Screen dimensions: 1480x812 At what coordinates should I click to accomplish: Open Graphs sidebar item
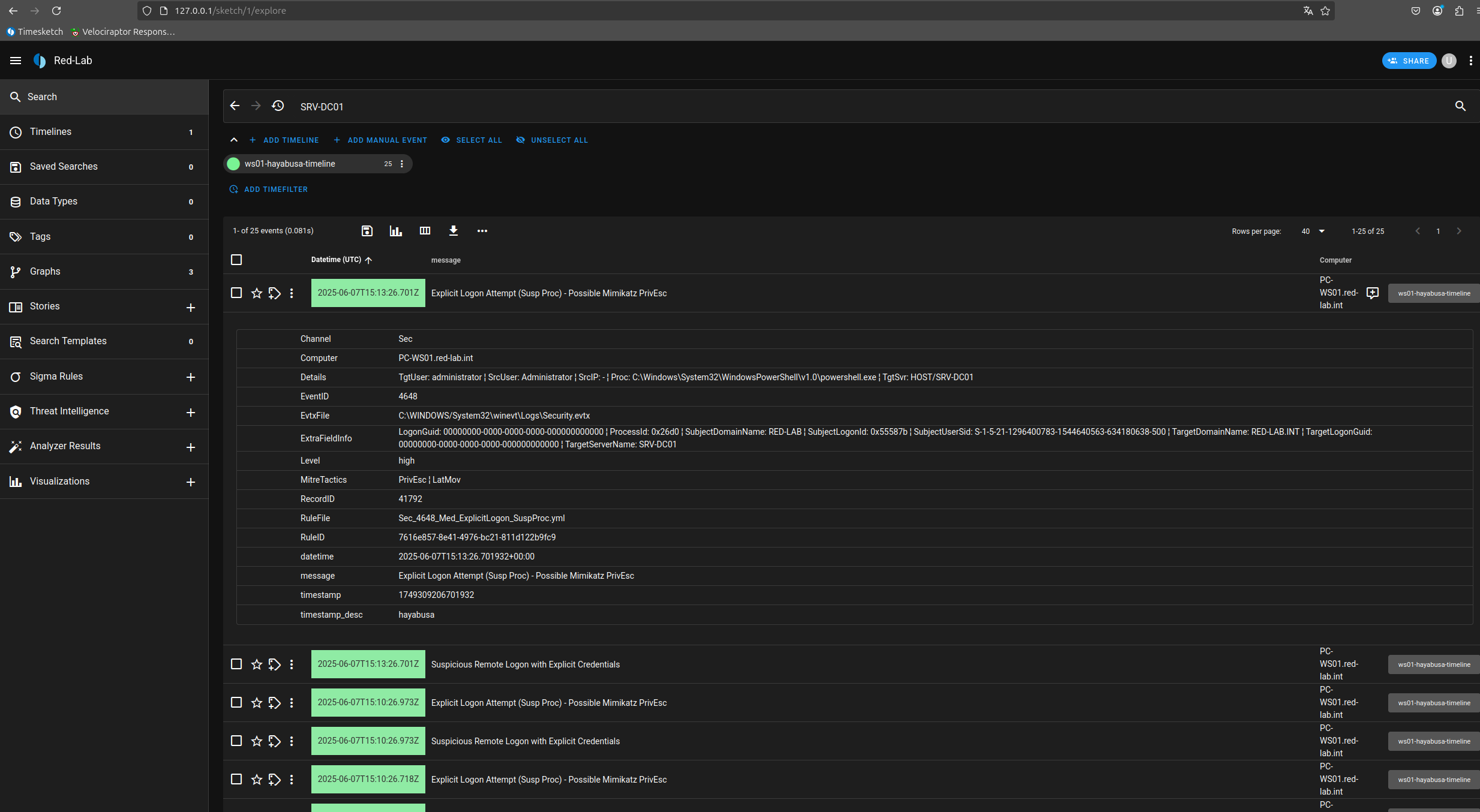click(x=104, y=272)
